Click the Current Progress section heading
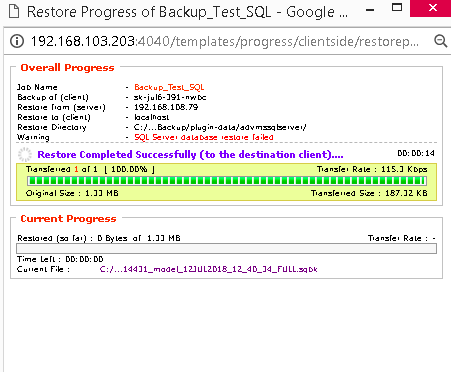451x372 pixels. (x=68, y=219)
